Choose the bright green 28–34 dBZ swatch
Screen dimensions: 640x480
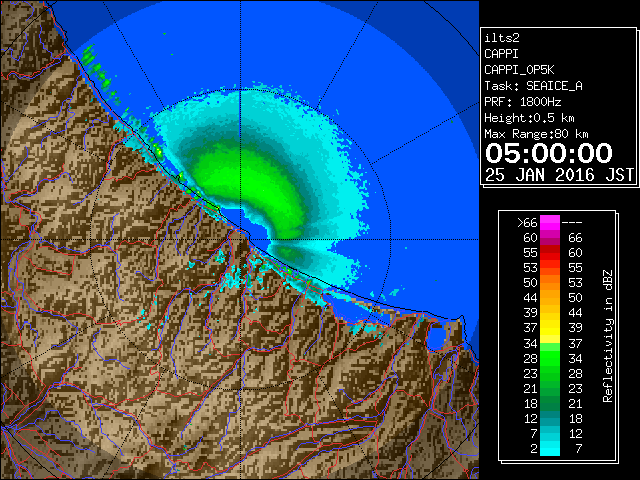point(550,358)
